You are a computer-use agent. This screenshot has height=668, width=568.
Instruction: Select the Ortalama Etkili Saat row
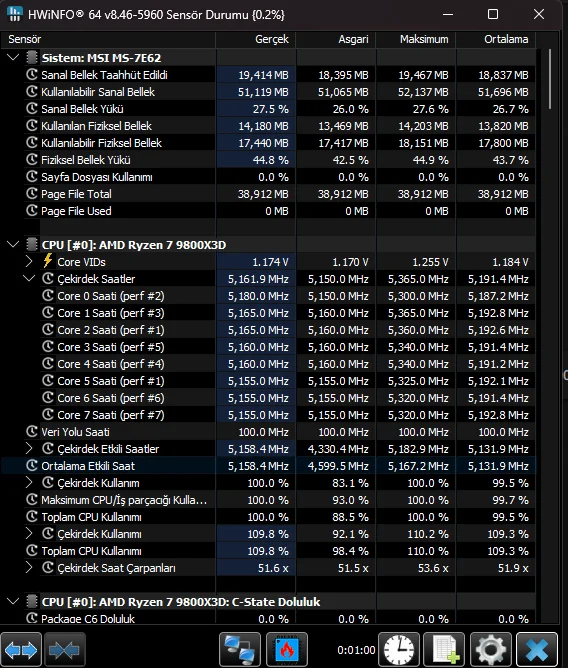(268, 466)
